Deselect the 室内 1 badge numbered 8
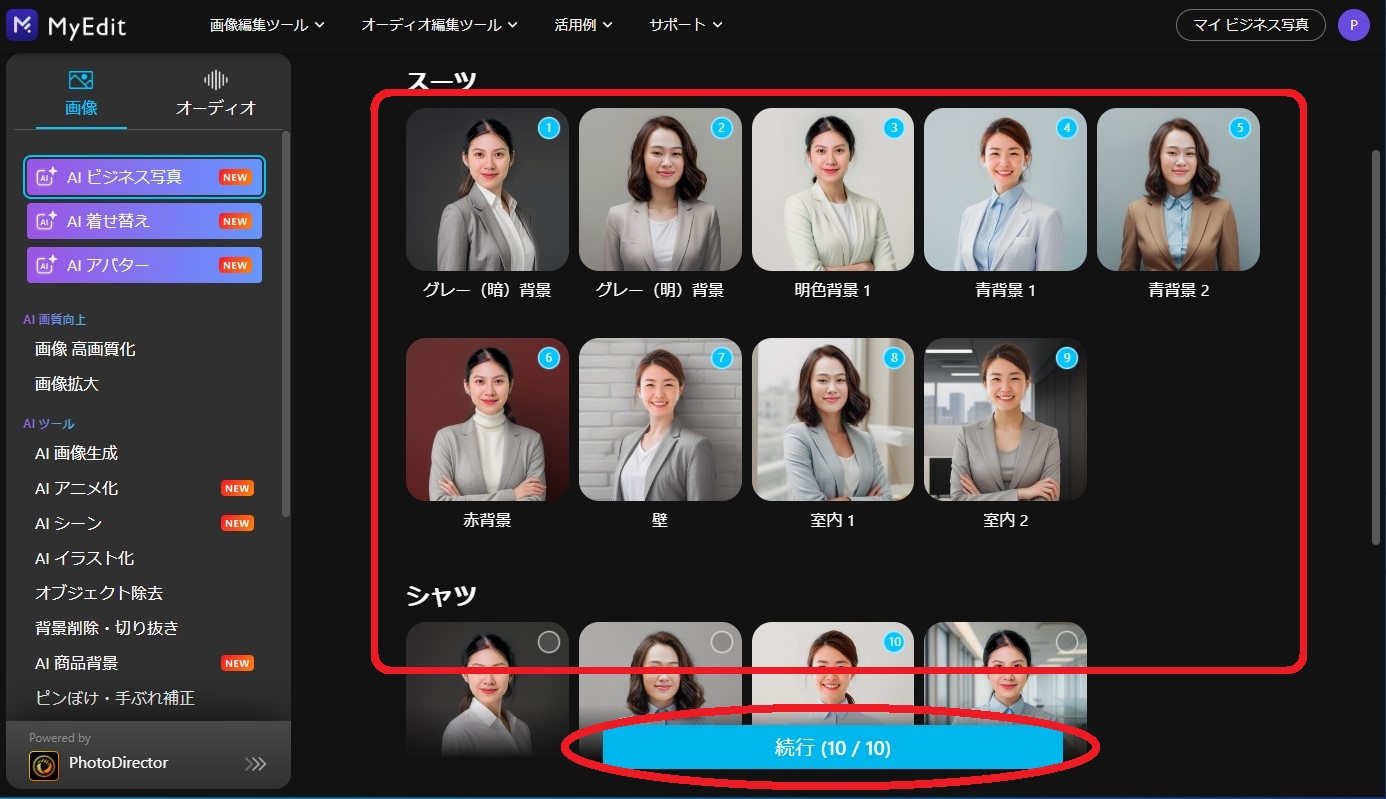 click(x=894, y=357)
